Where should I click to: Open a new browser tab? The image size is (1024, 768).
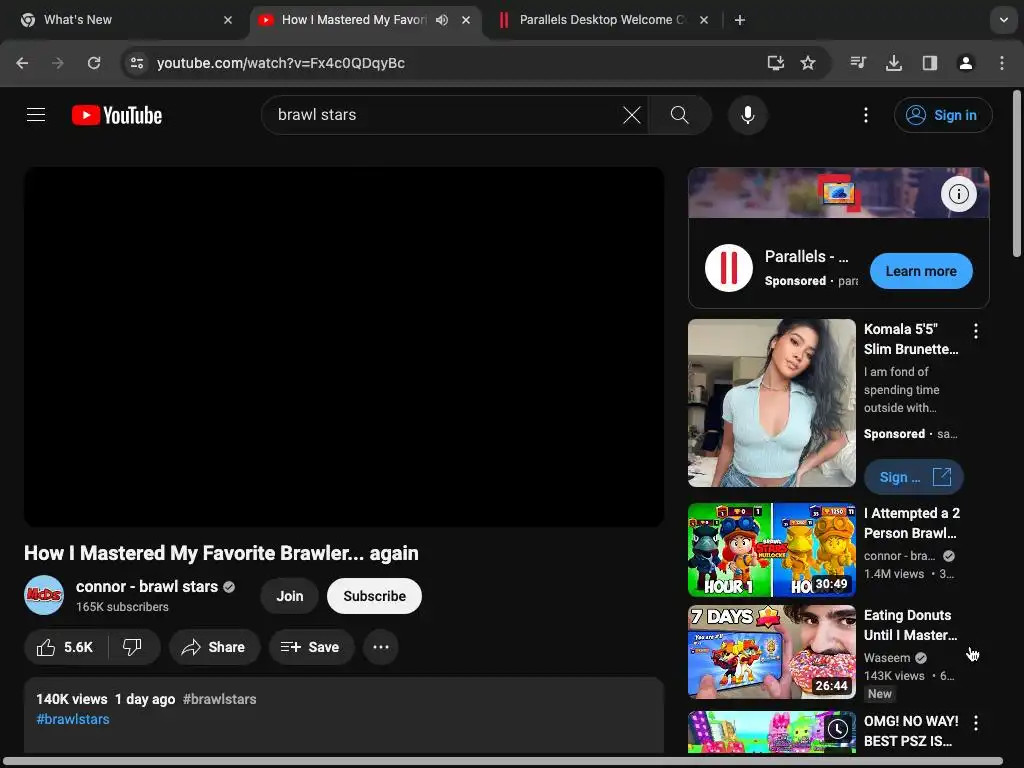point(740,20)
